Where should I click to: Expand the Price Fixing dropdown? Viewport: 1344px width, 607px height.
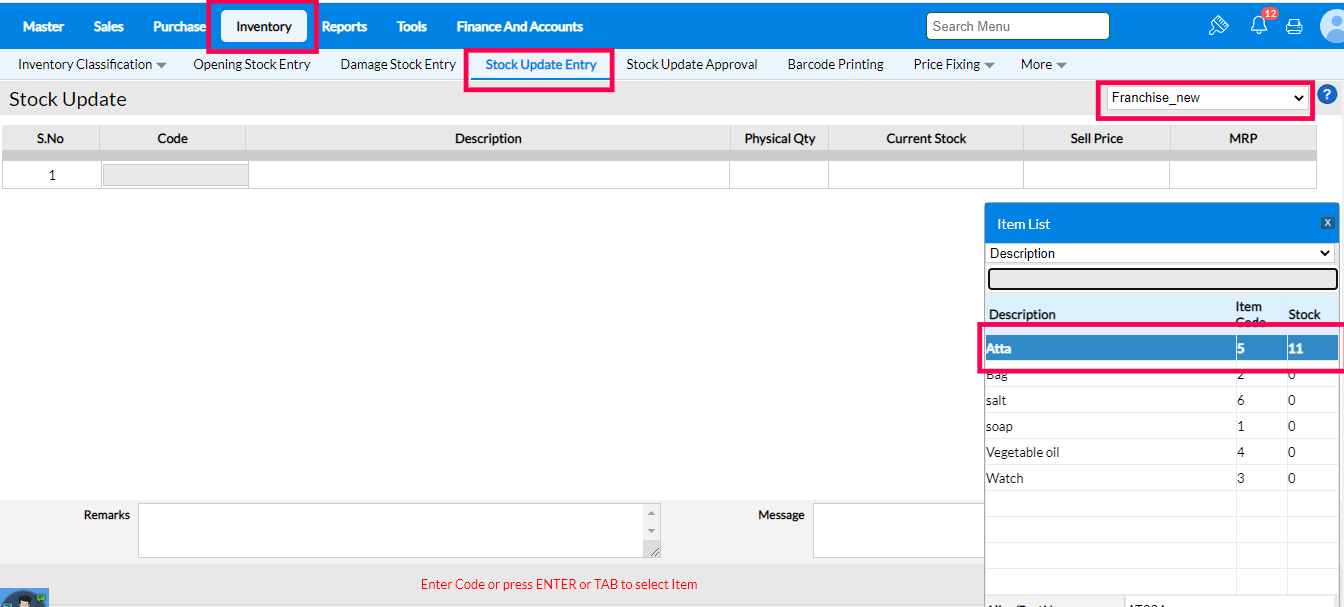click(x=954, y=64)
